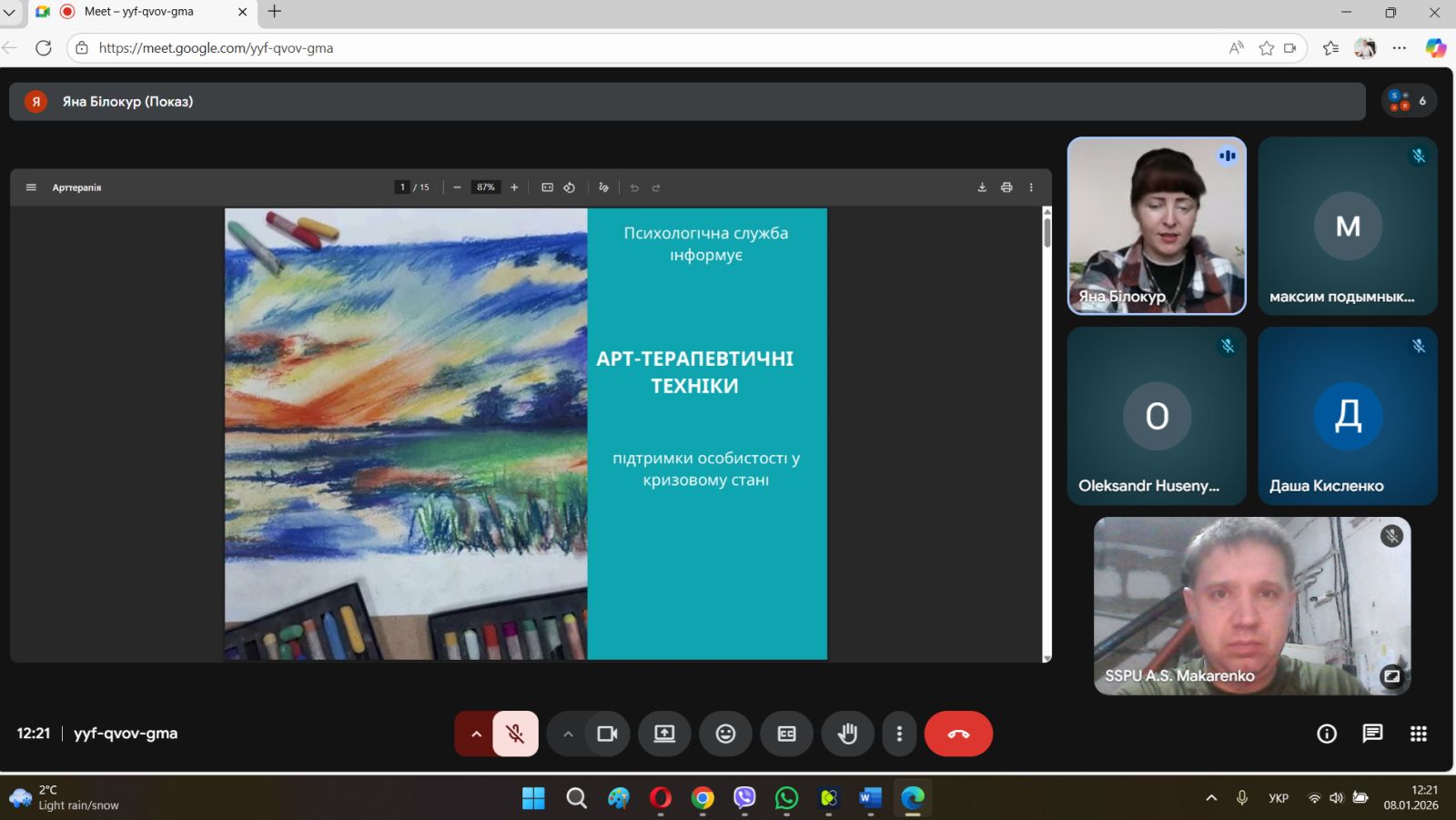Open Microsoft Word from the taskbar
The image size is (1456, 820).
coord(870,798)
